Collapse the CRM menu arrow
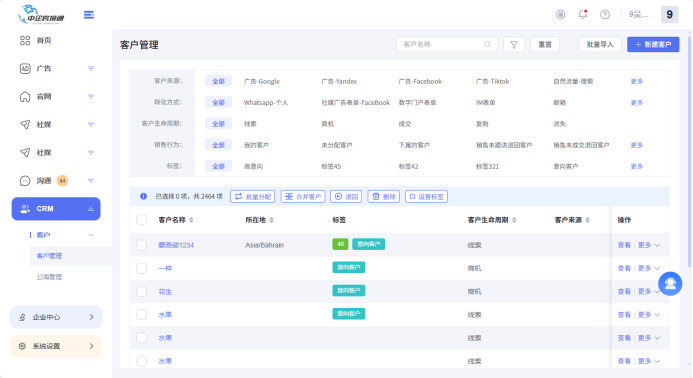This screenshot has height=378, width=693. click(91, 209)
